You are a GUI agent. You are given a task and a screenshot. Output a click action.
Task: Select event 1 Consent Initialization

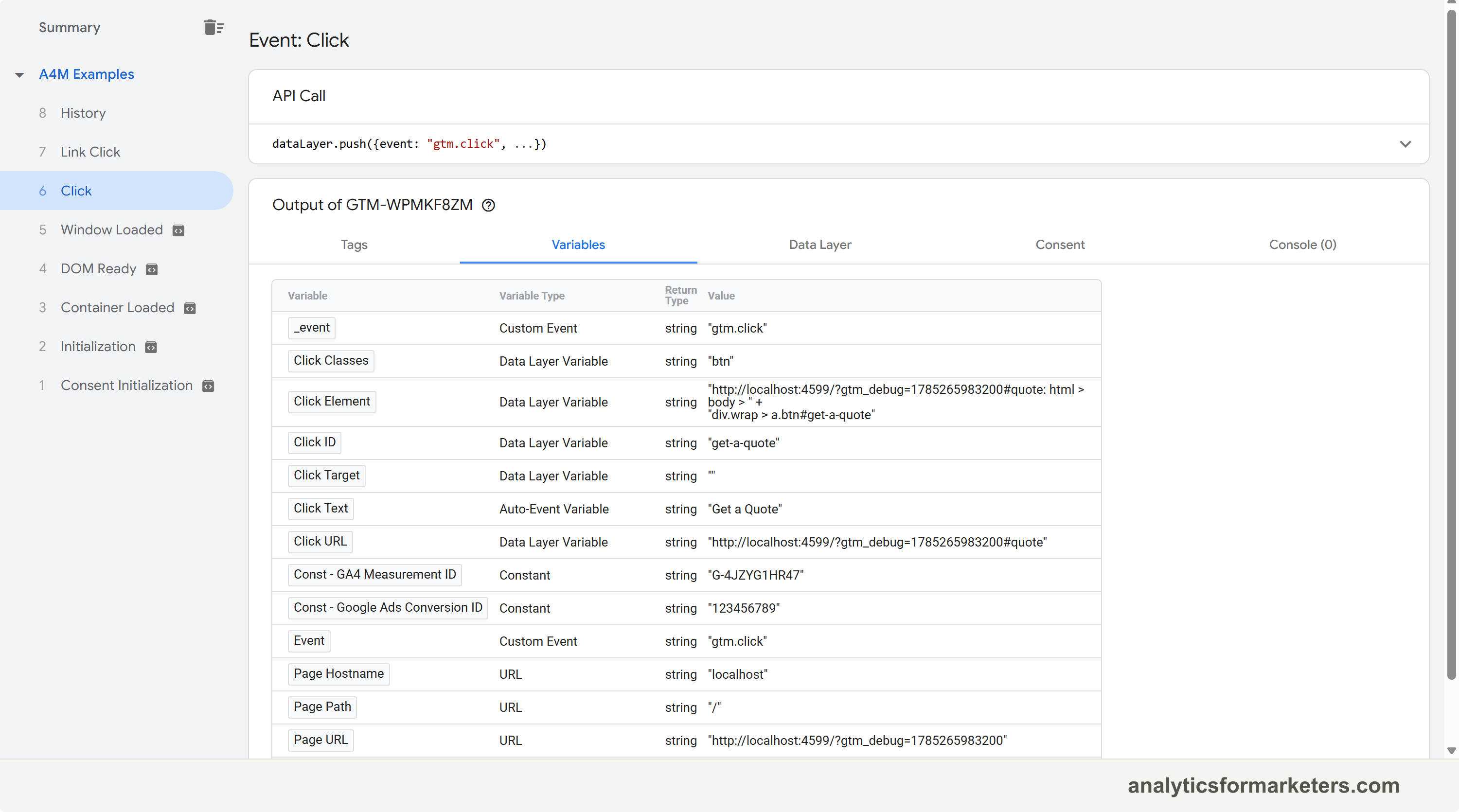coord(116,386)
